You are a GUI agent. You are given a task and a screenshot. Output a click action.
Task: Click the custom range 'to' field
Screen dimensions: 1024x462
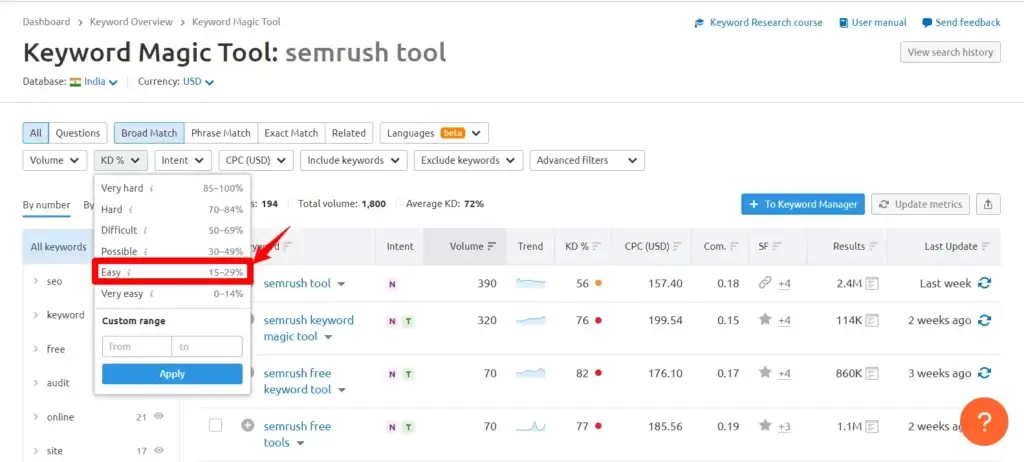207,346
